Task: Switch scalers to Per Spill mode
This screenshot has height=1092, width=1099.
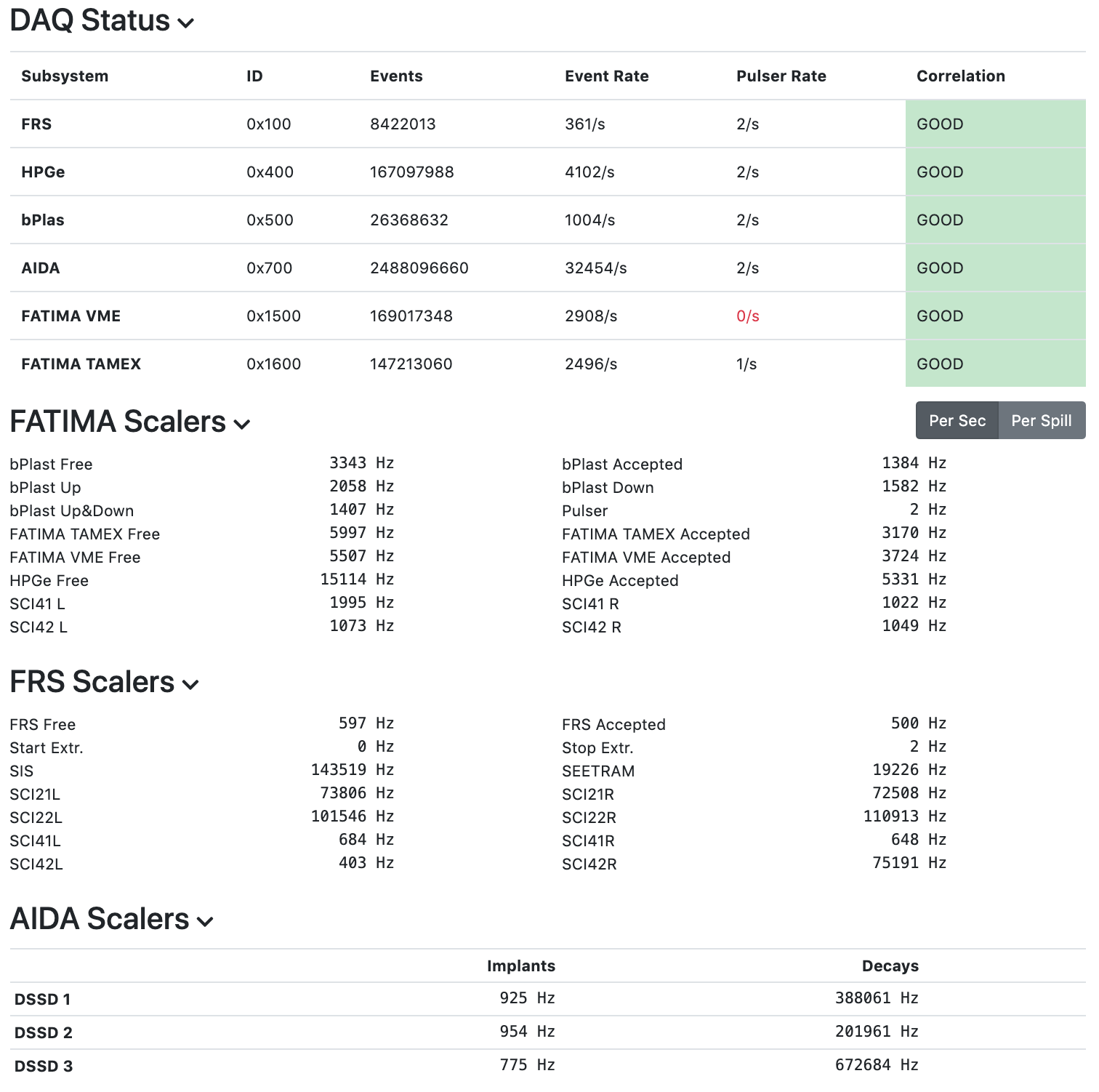Action: 1041,420
